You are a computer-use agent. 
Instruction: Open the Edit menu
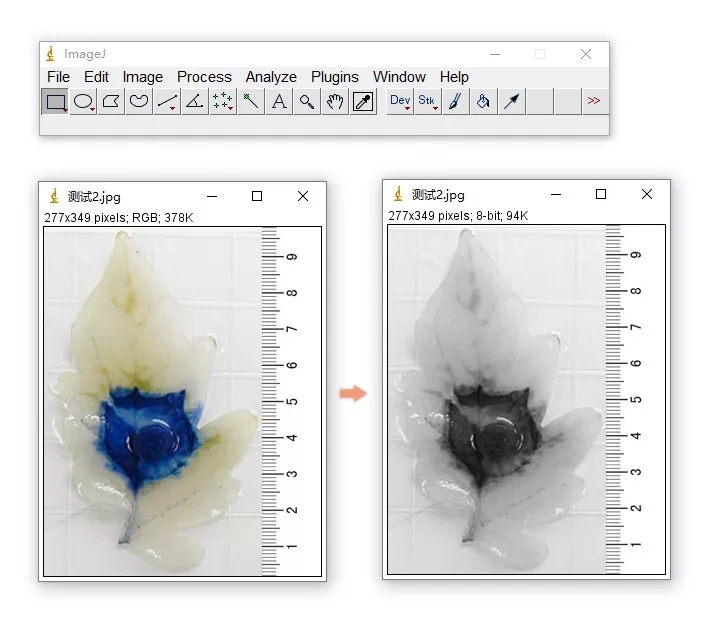click(x=96, y=77)
